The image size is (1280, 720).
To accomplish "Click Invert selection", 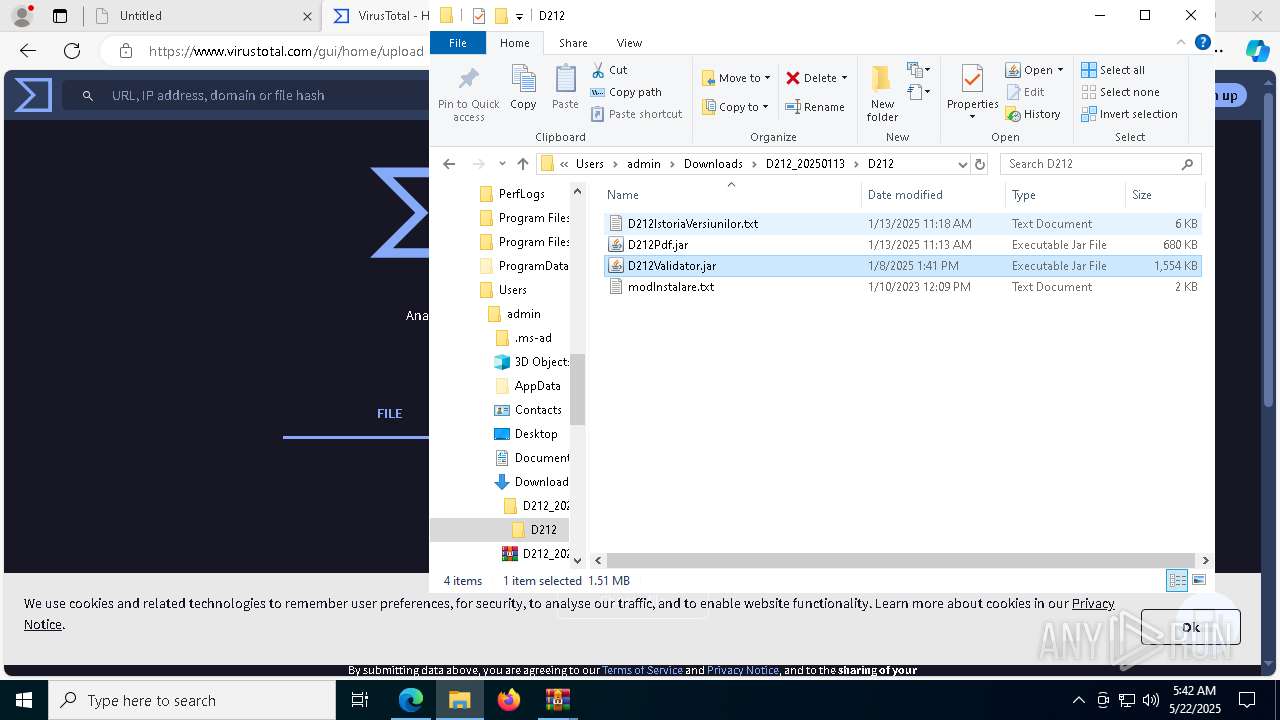I will point(1129,114).
